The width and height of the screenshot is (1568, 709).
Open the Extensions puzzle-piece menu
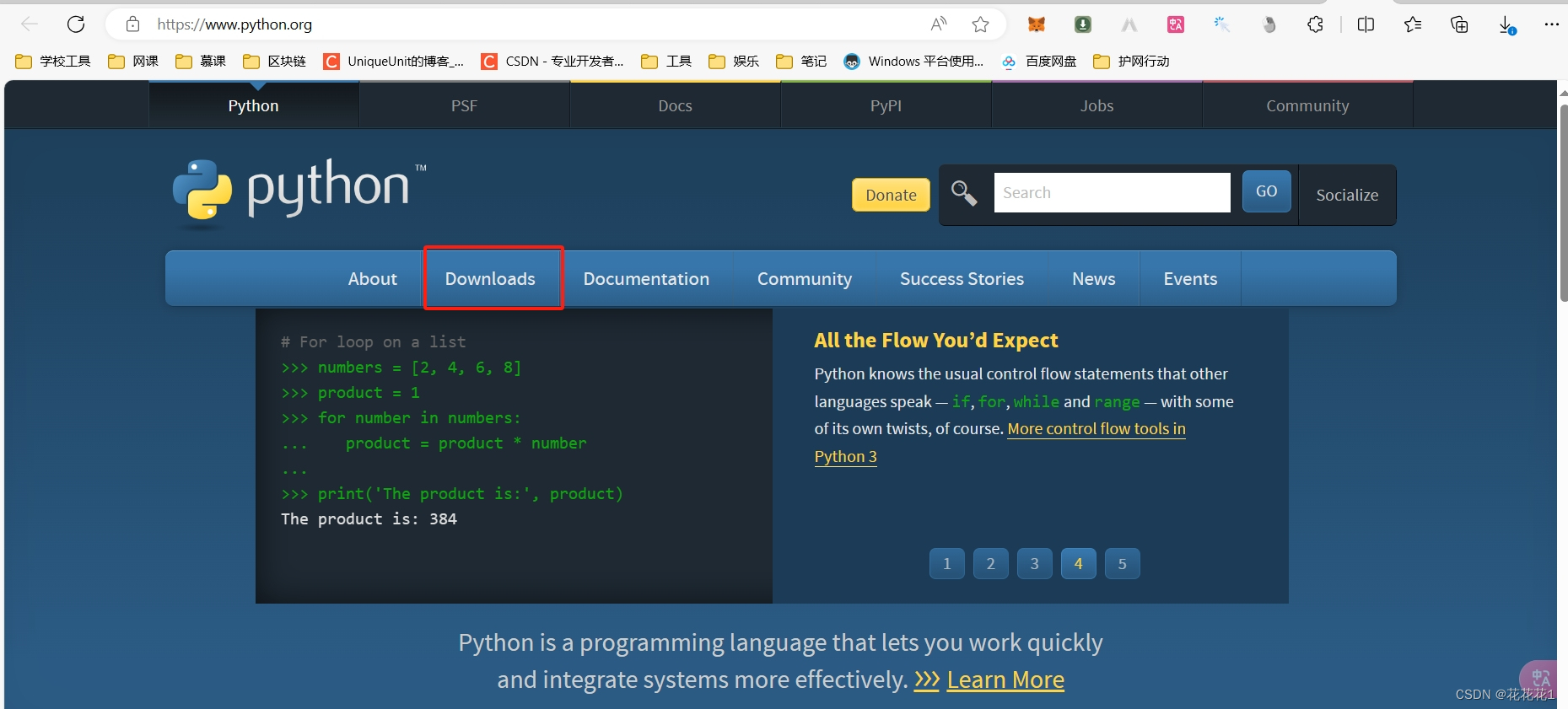click(1315, 24)
